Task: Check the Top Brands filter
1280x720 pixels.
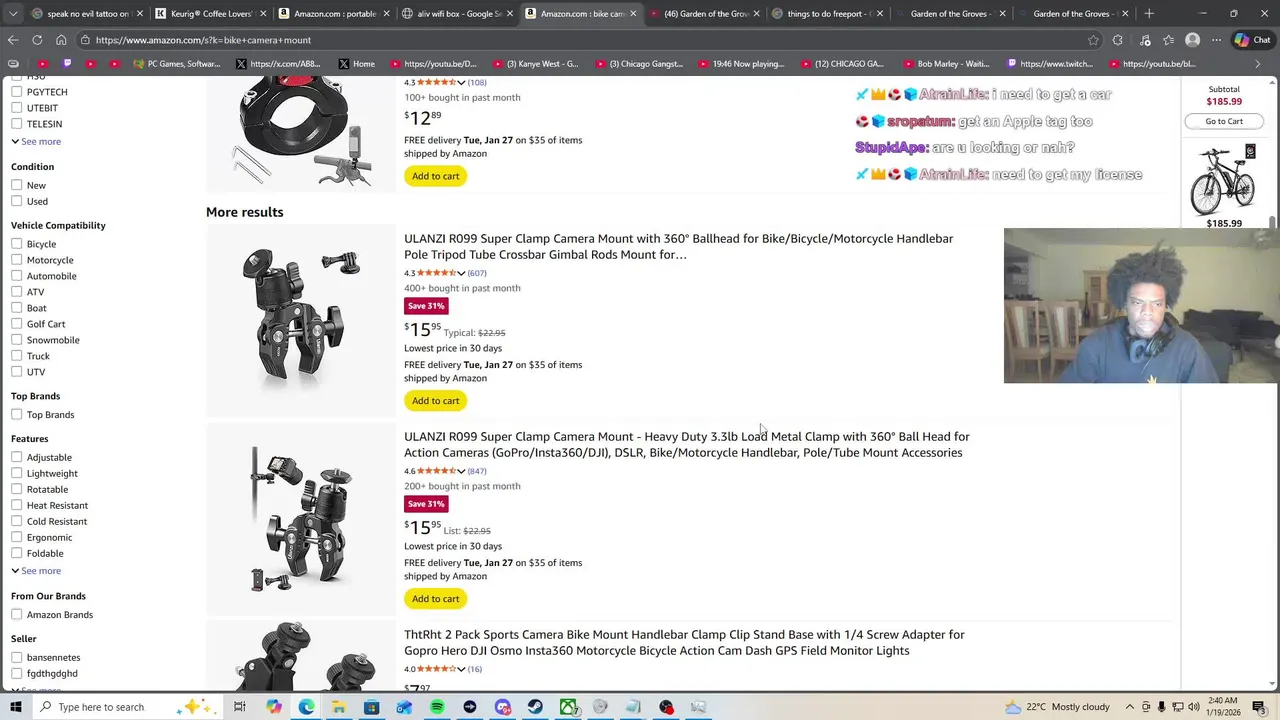Action: [17, 414]
